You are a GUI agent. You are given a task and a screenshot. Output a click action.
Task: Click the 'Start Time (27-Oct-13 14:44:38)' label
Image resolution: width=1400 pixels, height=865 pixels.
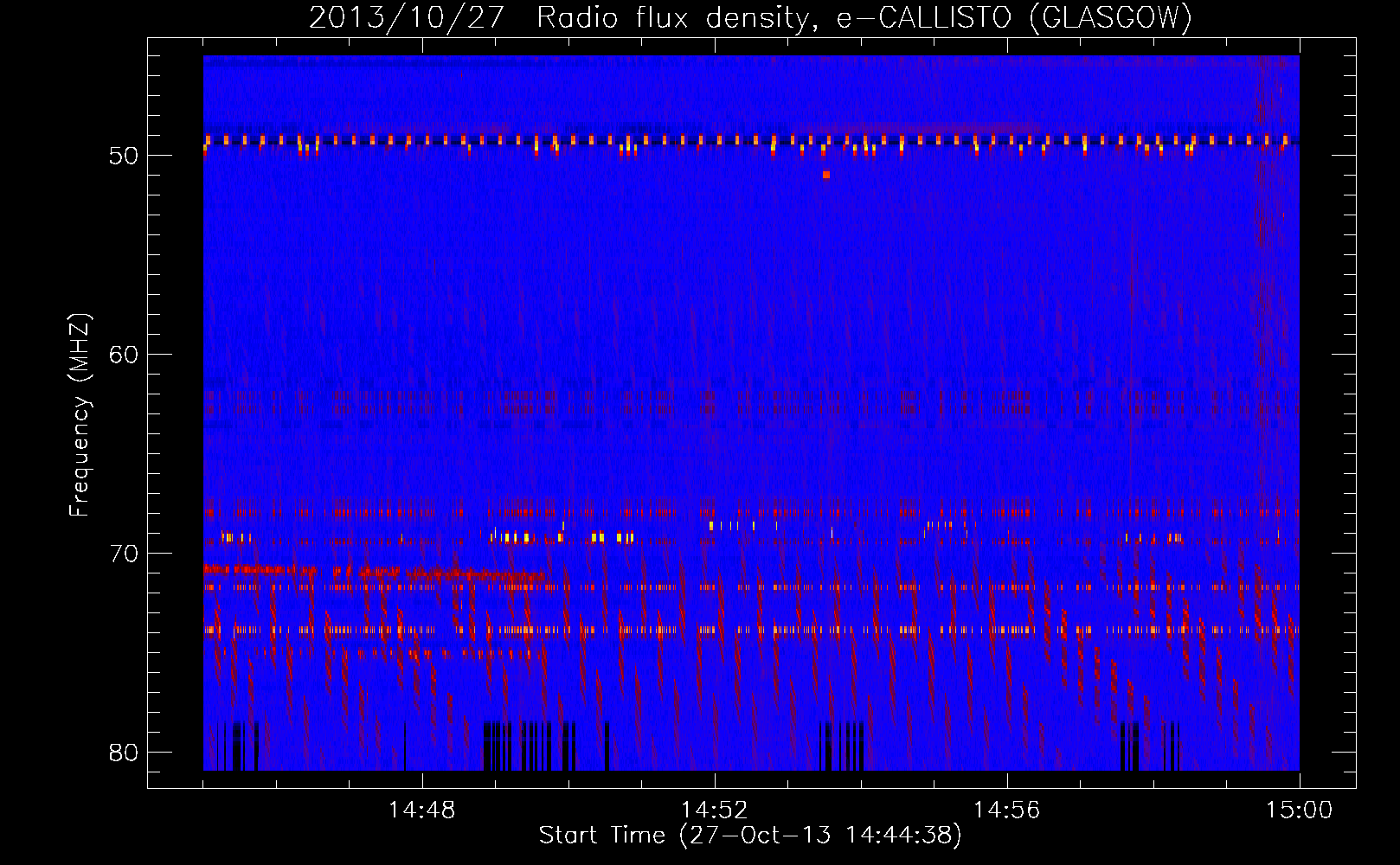(x=750, y=836)
